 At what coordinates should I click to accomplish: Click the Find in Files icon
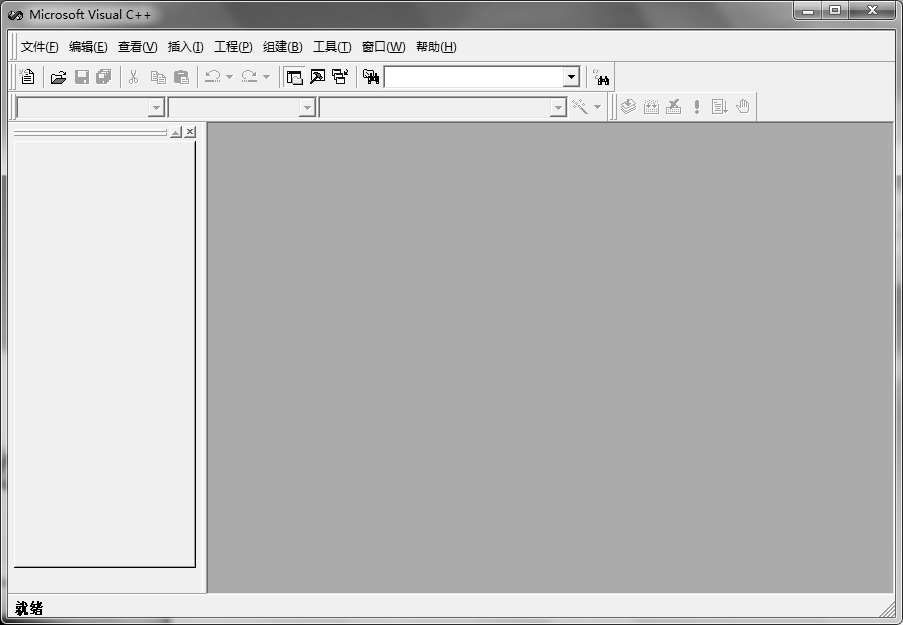click(371, 77)
